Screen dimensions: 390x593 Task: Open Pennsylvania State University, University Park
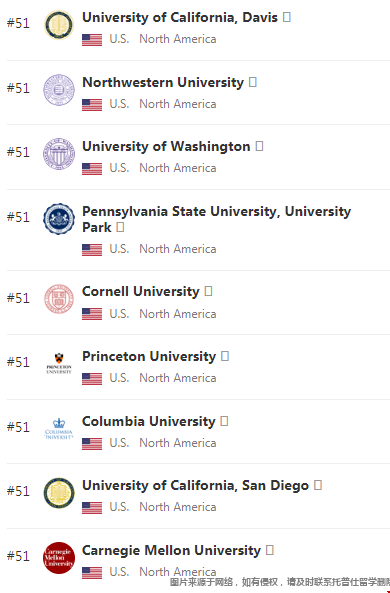coord(216,219)
